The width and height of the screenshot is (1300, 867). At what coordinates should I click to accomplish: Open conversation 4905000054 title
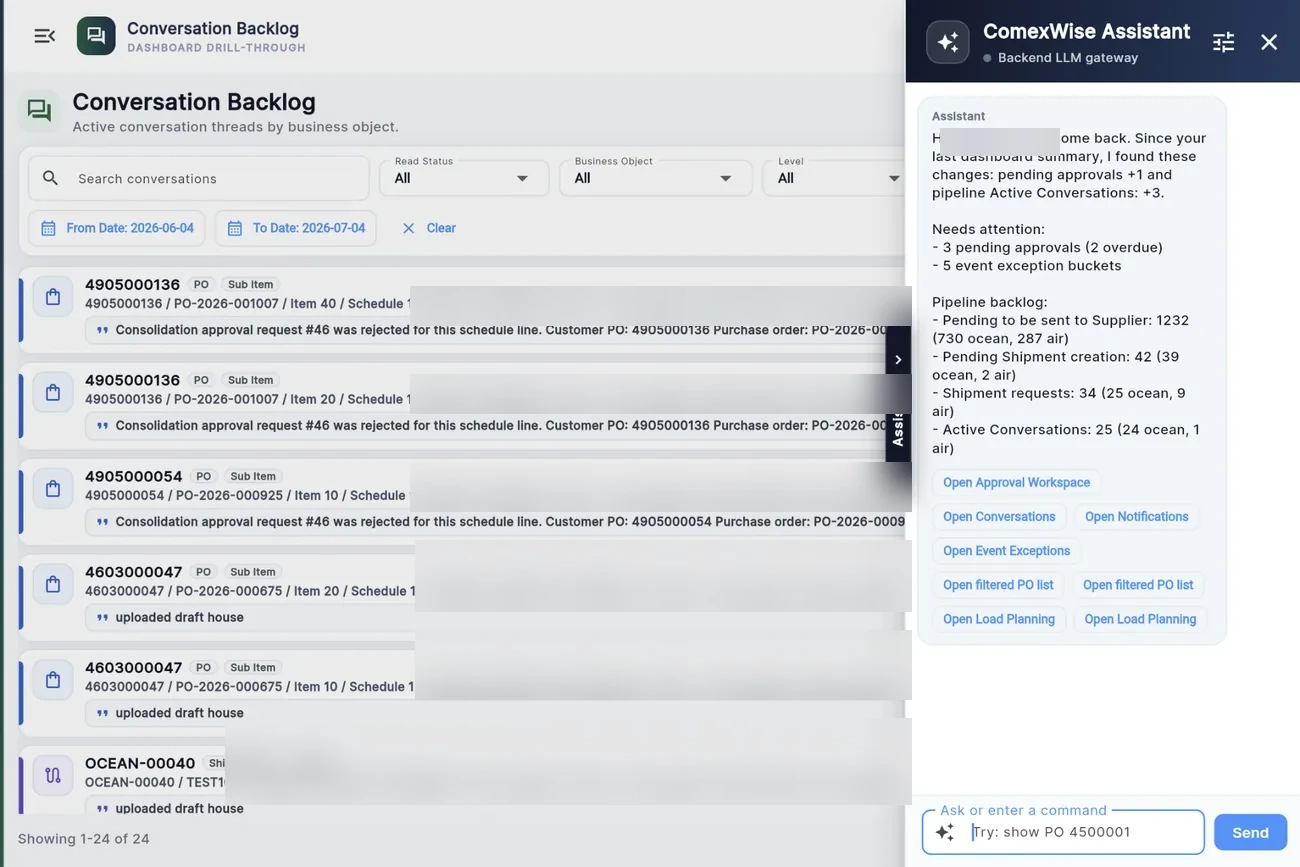[134, 476]
